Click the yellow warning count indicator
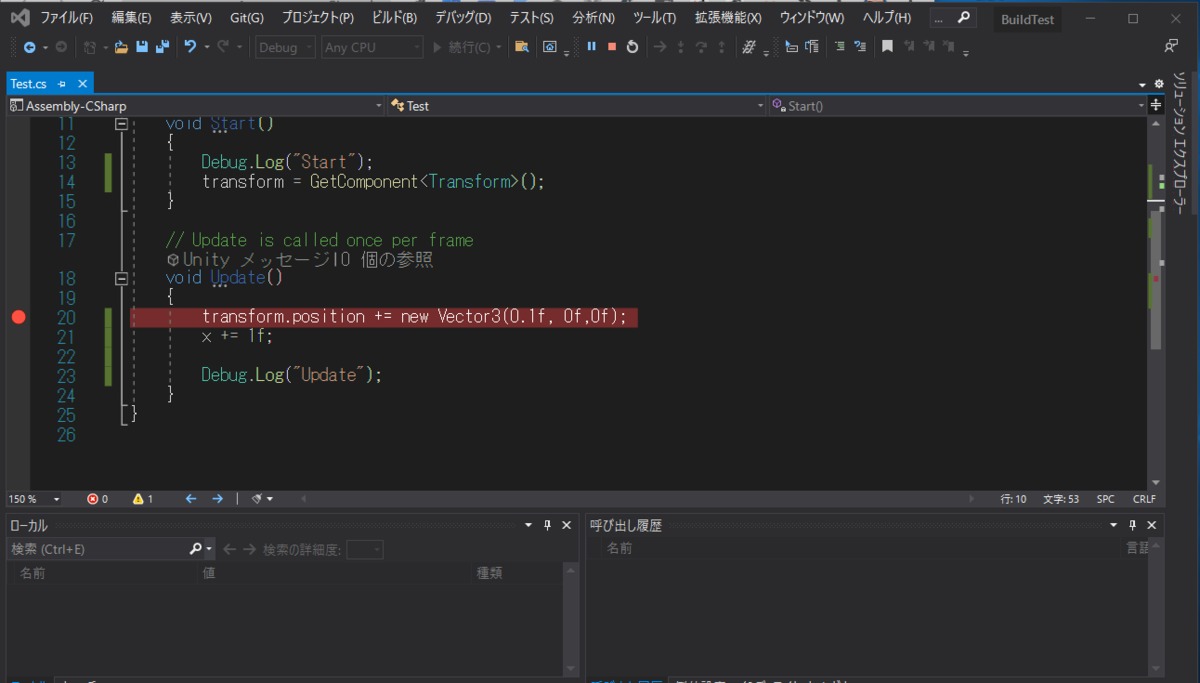The width and height of the screenshot is (1200, 683). [x=144, y=498]
